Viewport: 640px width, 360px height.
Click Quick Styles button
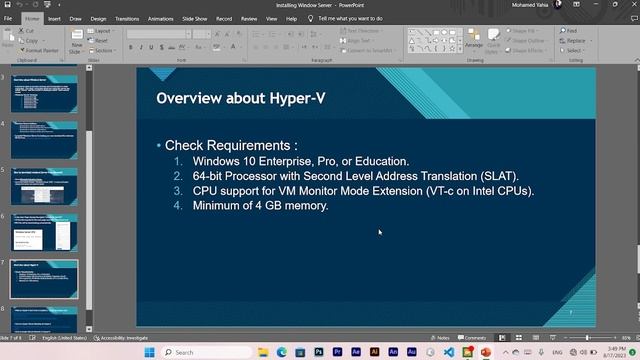(493, 40)
